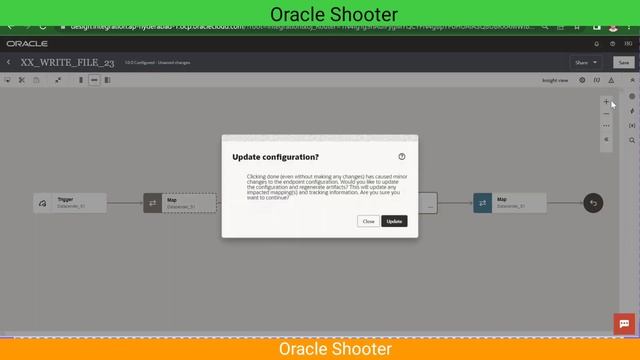Open notifications bell in Oracle header

point(597,44)
